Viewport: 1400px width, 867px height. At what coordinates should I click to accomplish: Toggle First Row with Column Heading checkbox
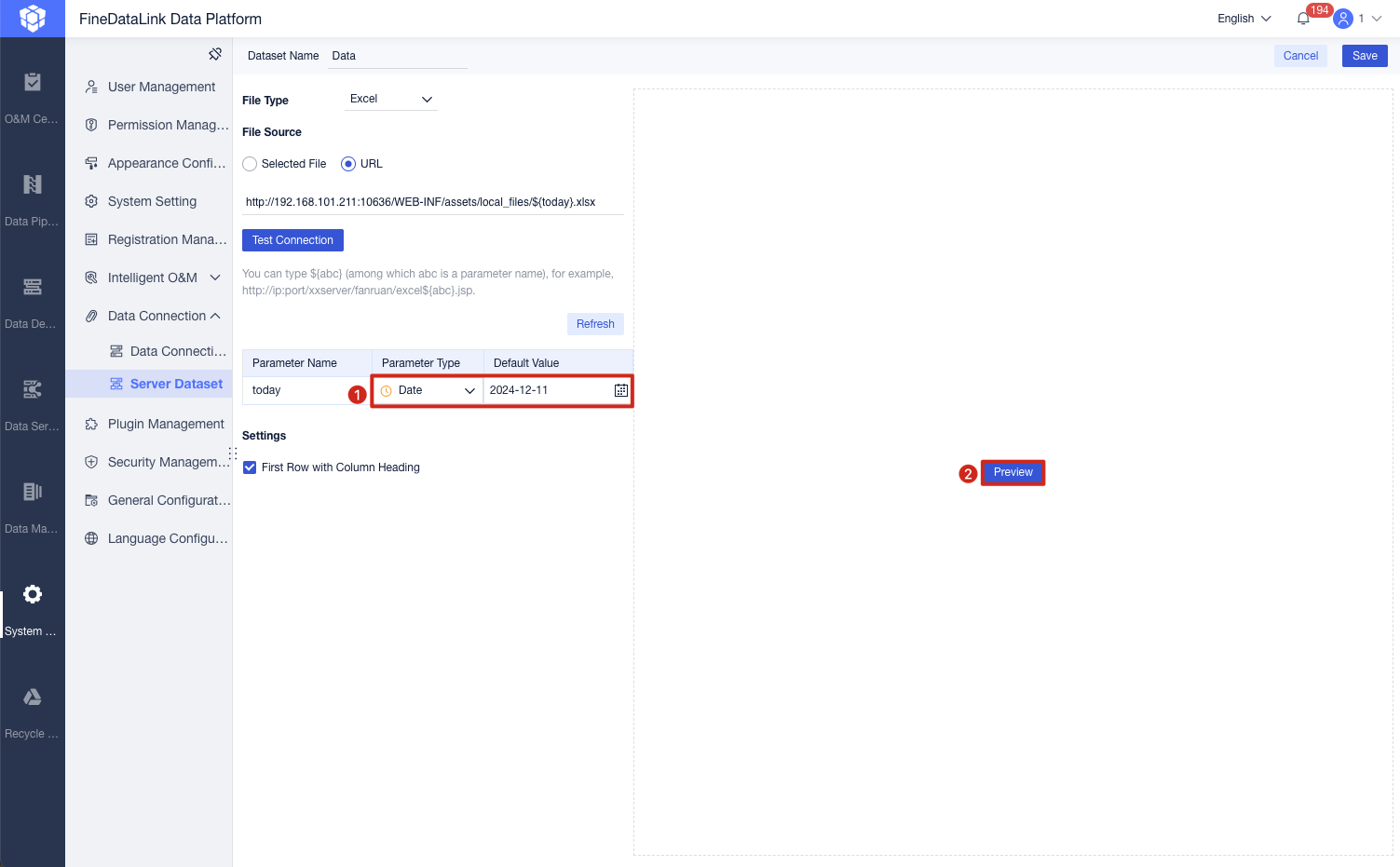click(x=250, y=467)
